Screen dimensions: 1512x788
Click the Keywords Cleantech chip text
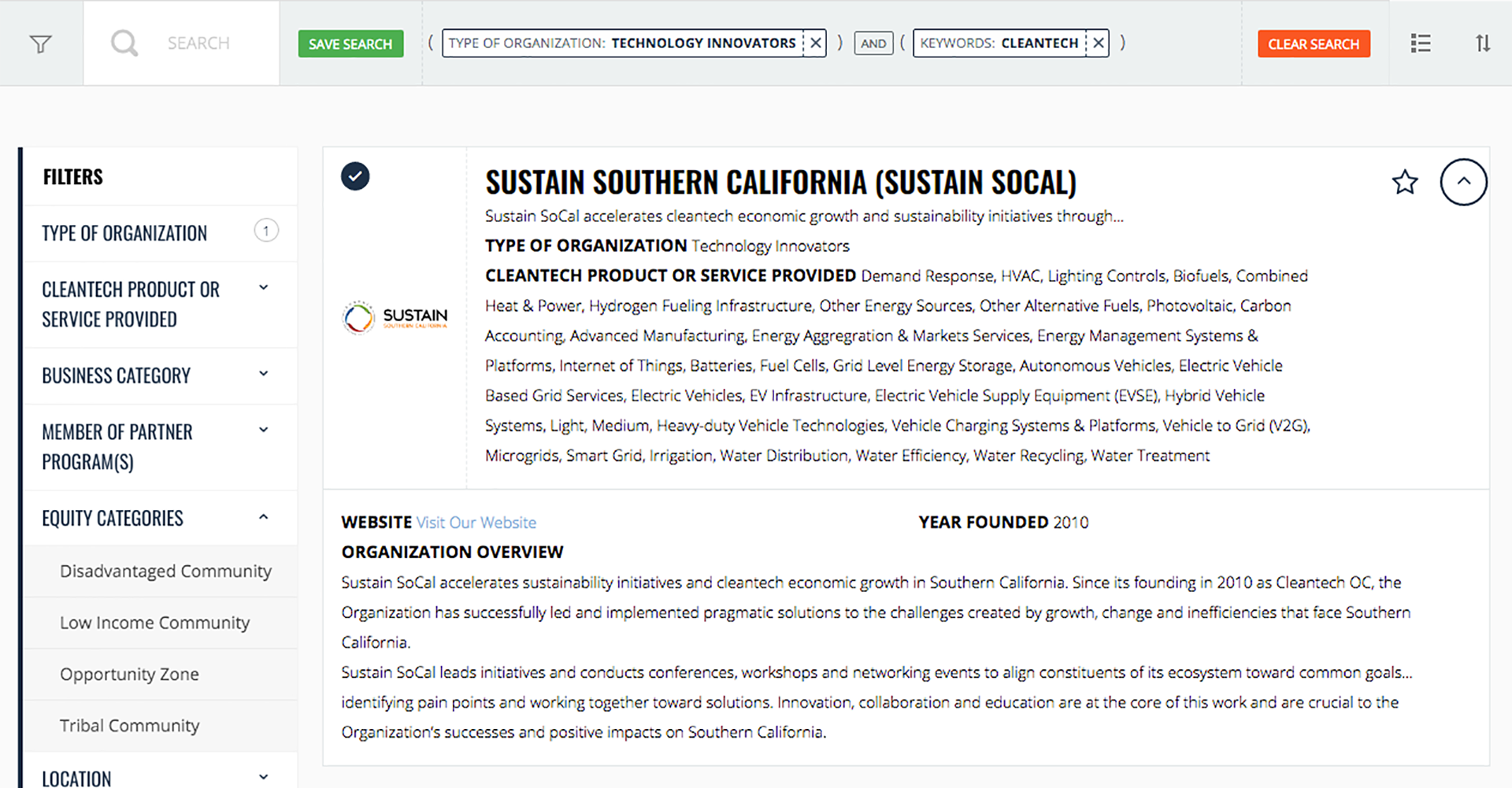(999, 43)
